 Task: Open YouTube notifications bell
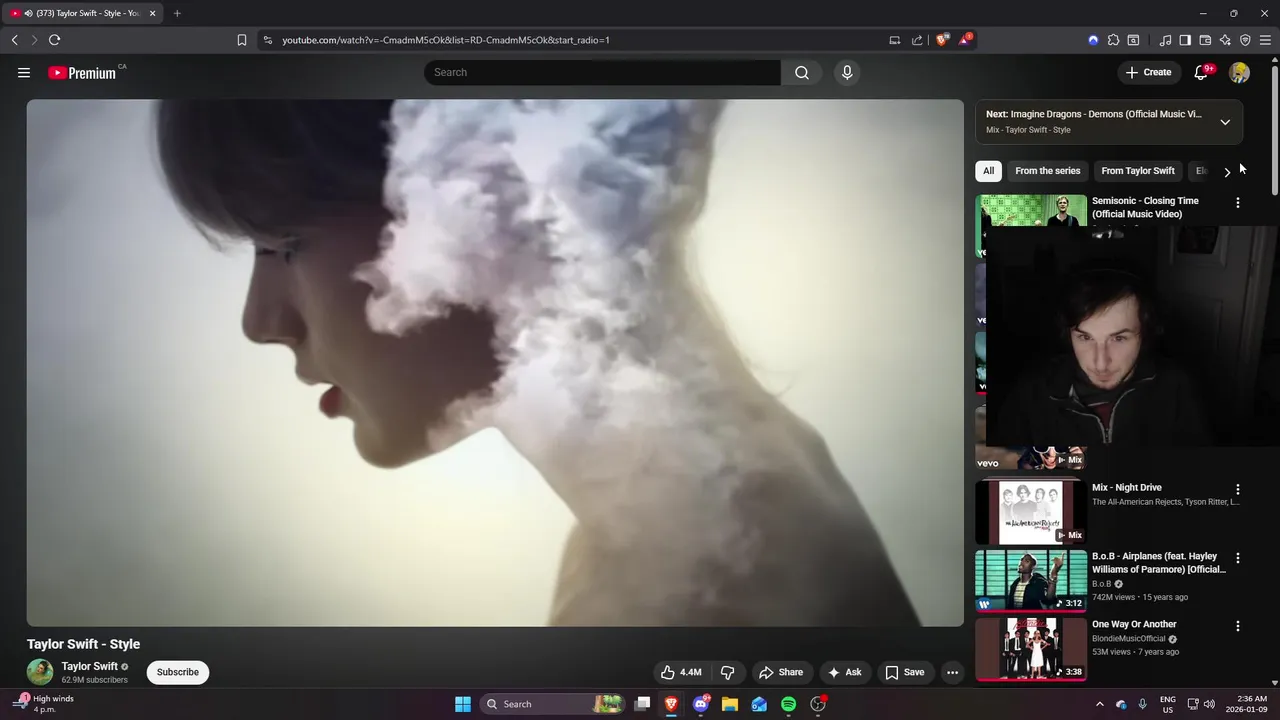click(1203, 72)
